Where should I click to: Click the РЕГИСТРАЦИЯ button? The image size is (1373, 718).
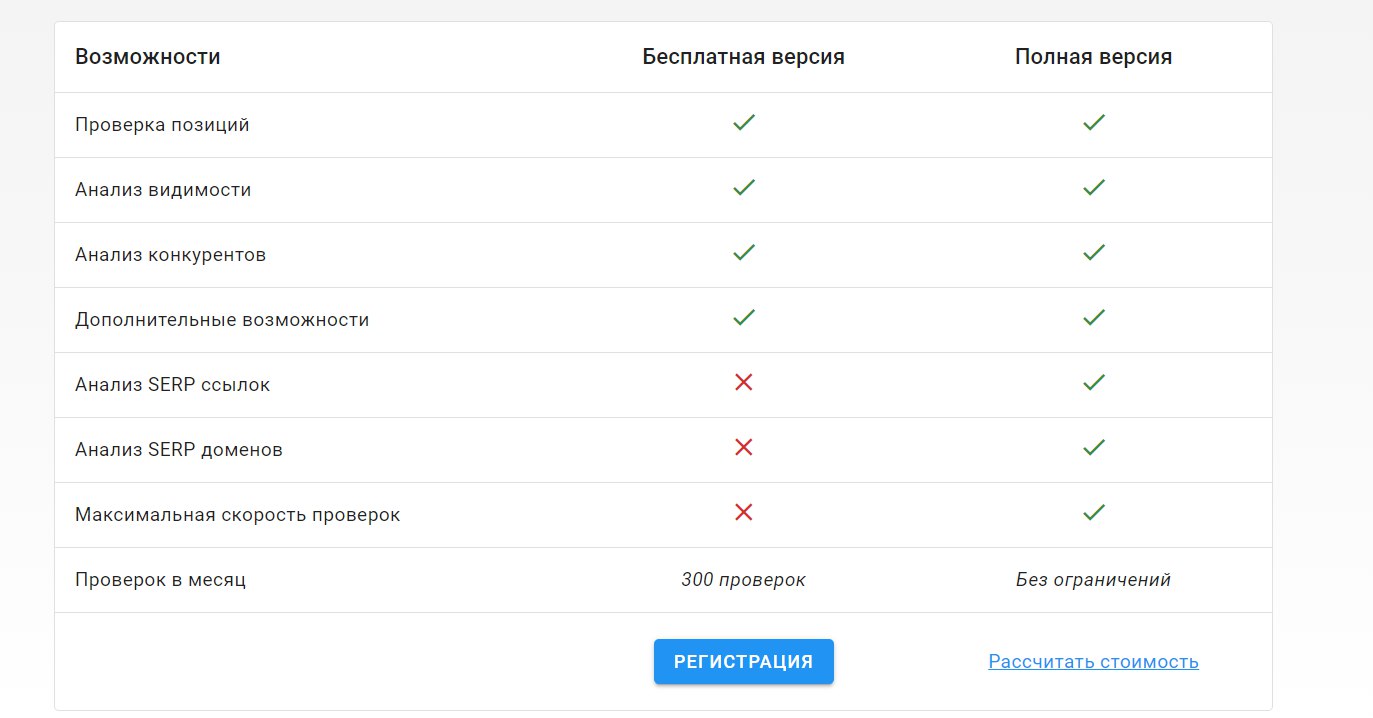tap(743, 662)
